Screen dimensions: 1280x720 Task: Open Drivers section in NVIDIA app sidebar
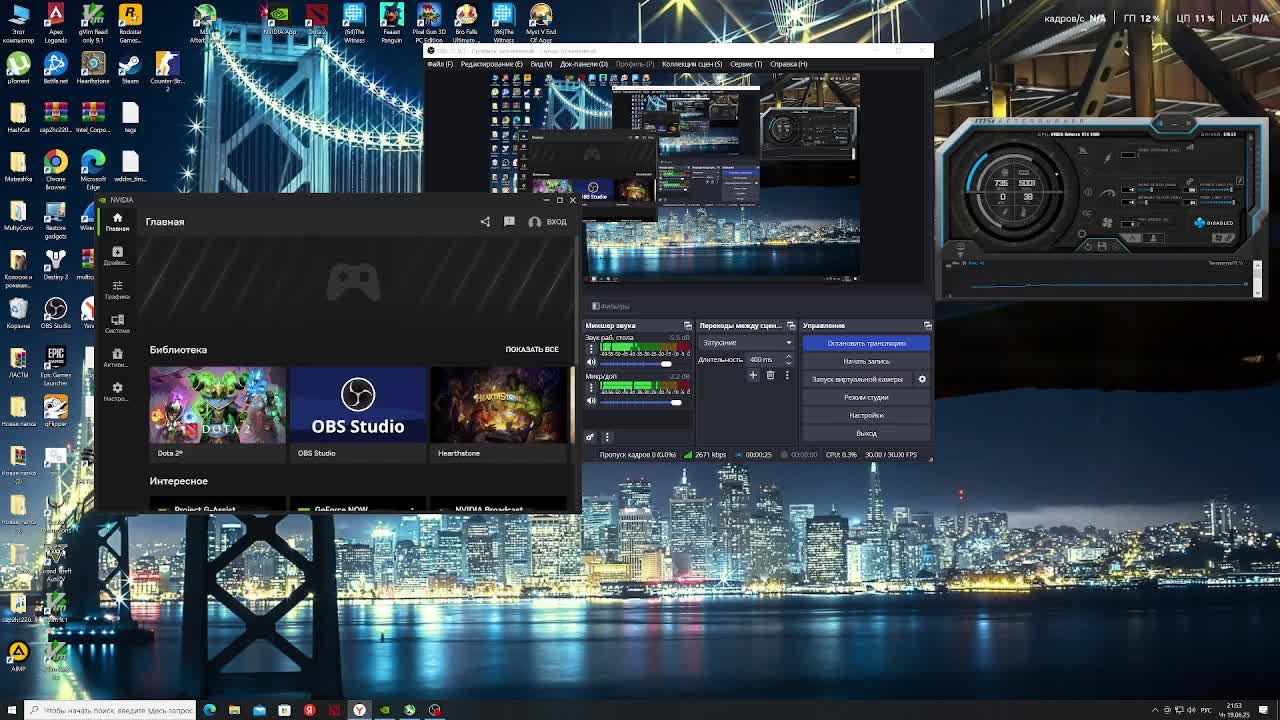tap(117, 256)
